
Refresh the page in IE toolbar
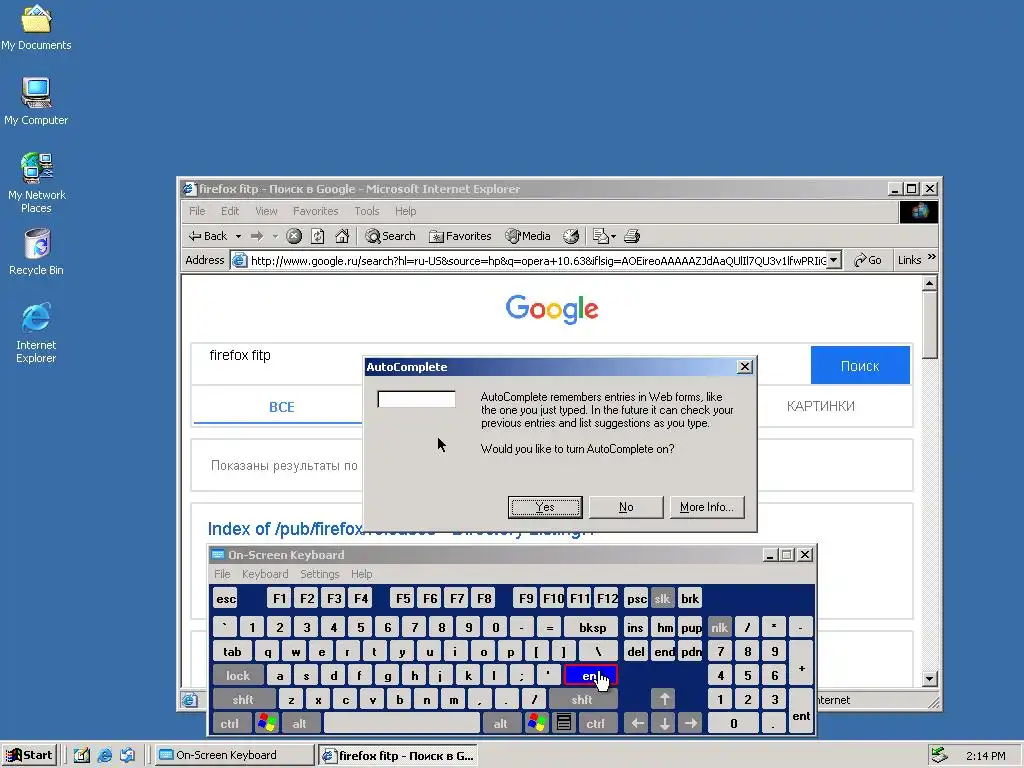point(318,236)
